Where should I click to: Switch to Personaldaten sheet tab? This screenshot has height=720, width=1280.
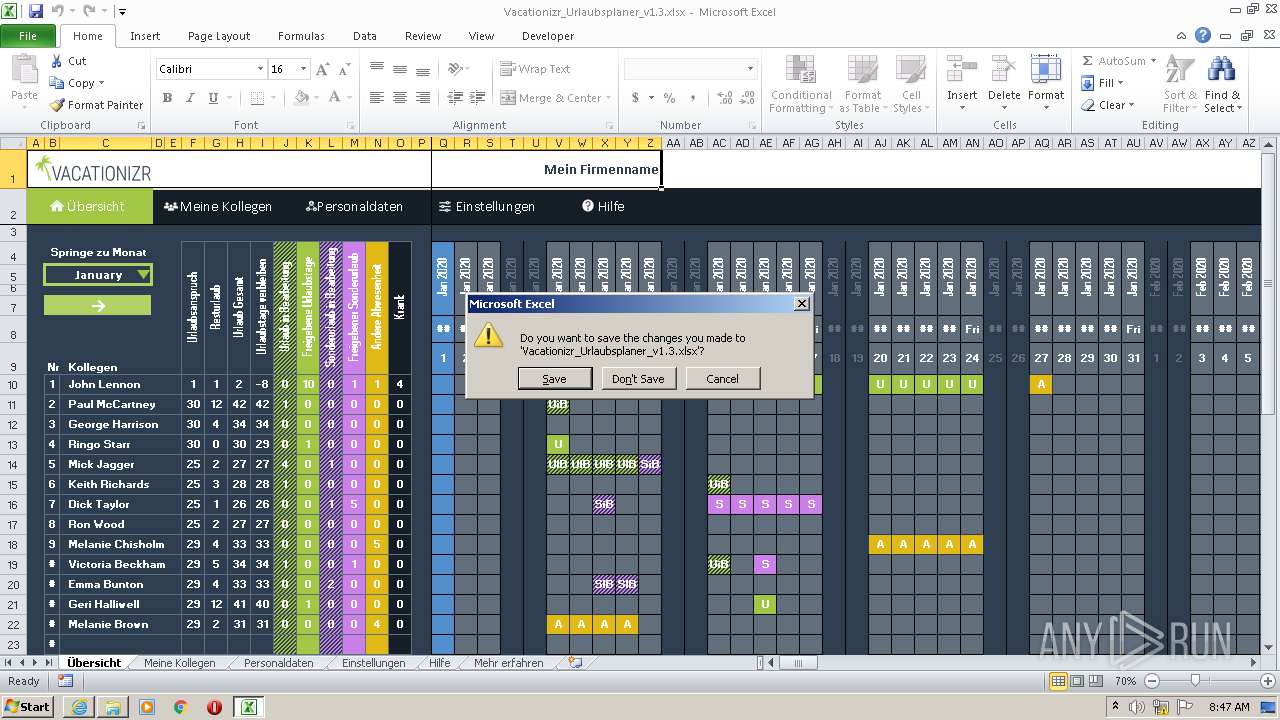click(279, 663)
